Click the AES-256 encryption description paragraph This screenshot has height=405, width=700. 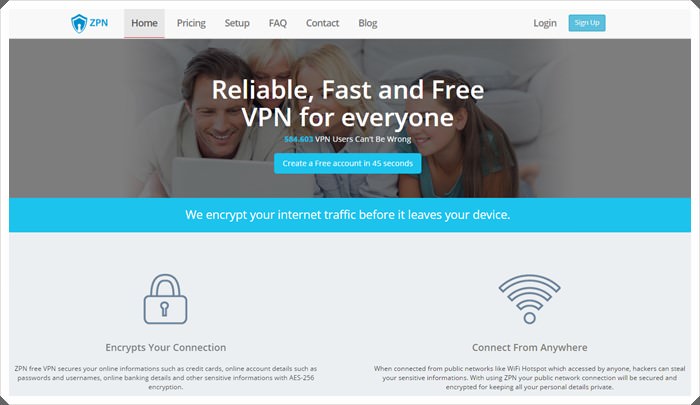click(166, 378)
